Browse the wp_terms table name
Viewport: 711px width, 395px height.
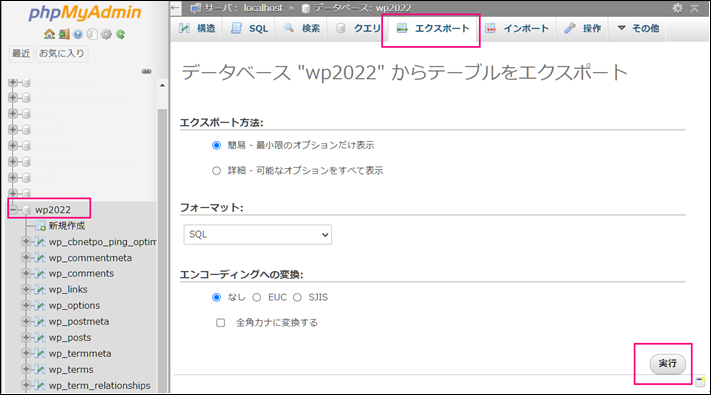[x=71, y=369]
